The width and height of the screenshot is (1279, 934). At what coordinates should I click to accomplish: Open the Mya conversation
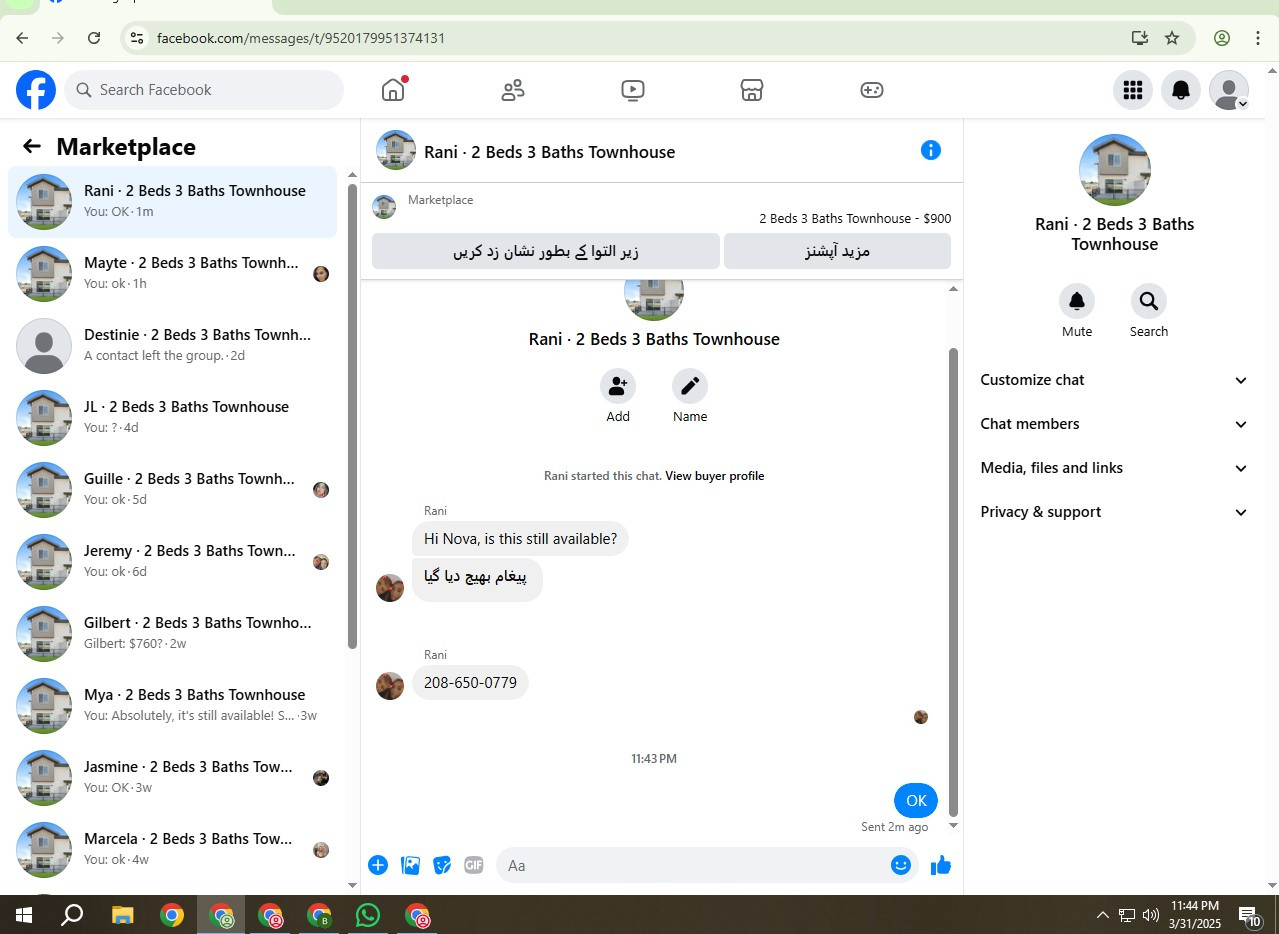click(x=172, y=706)
